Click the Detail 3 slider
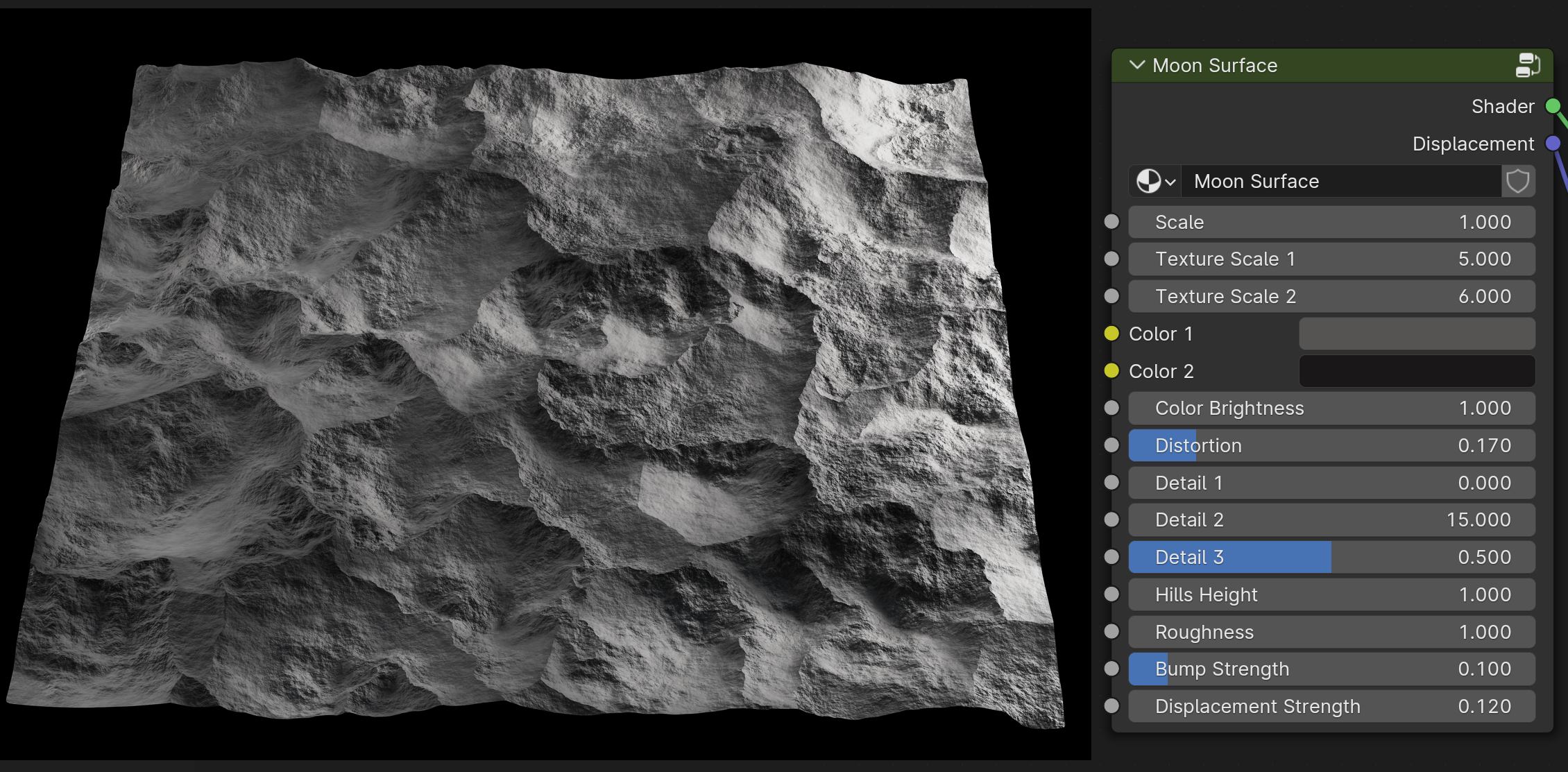 1331,557
